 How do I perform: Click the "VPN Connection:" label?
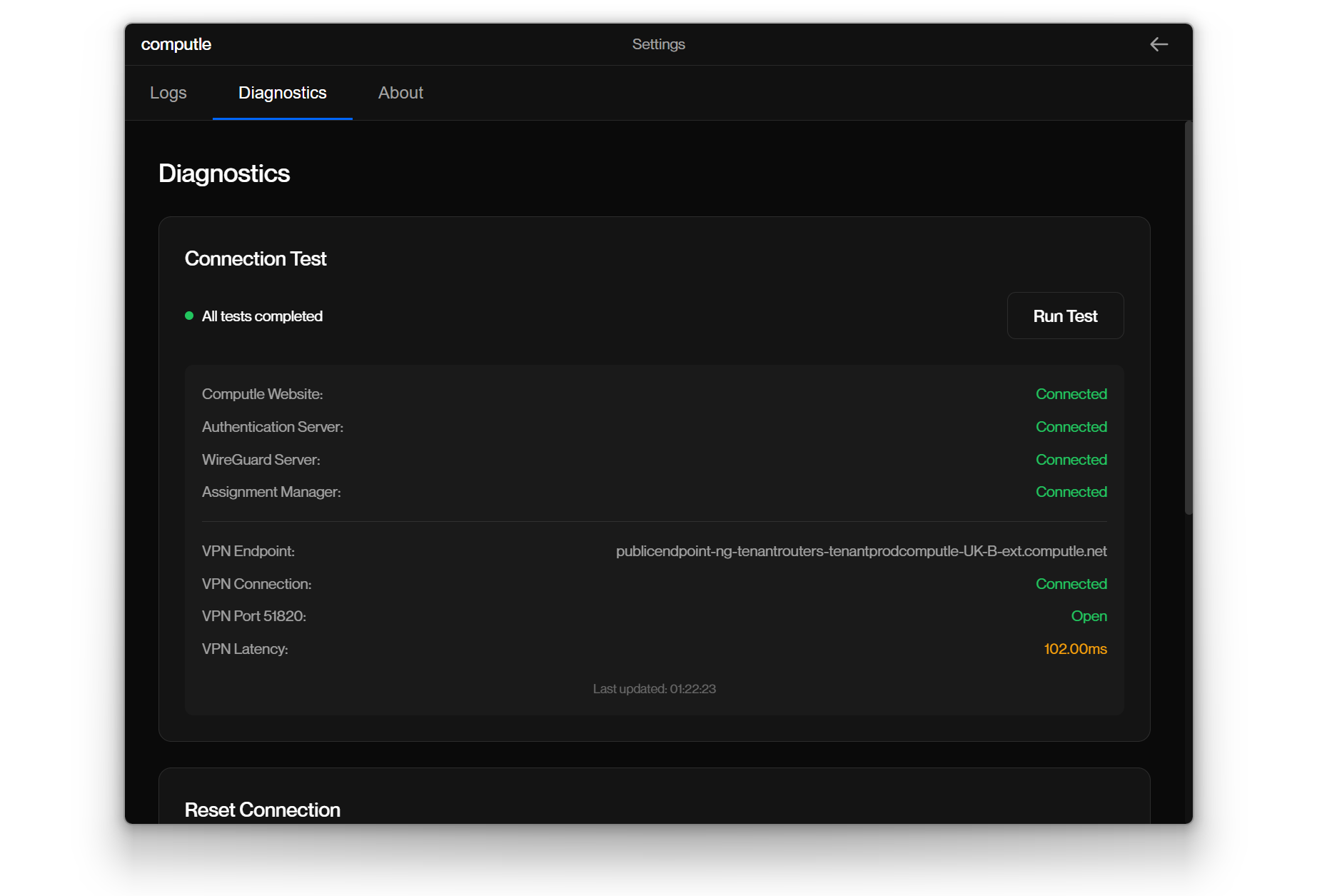(x=257, y=584)
